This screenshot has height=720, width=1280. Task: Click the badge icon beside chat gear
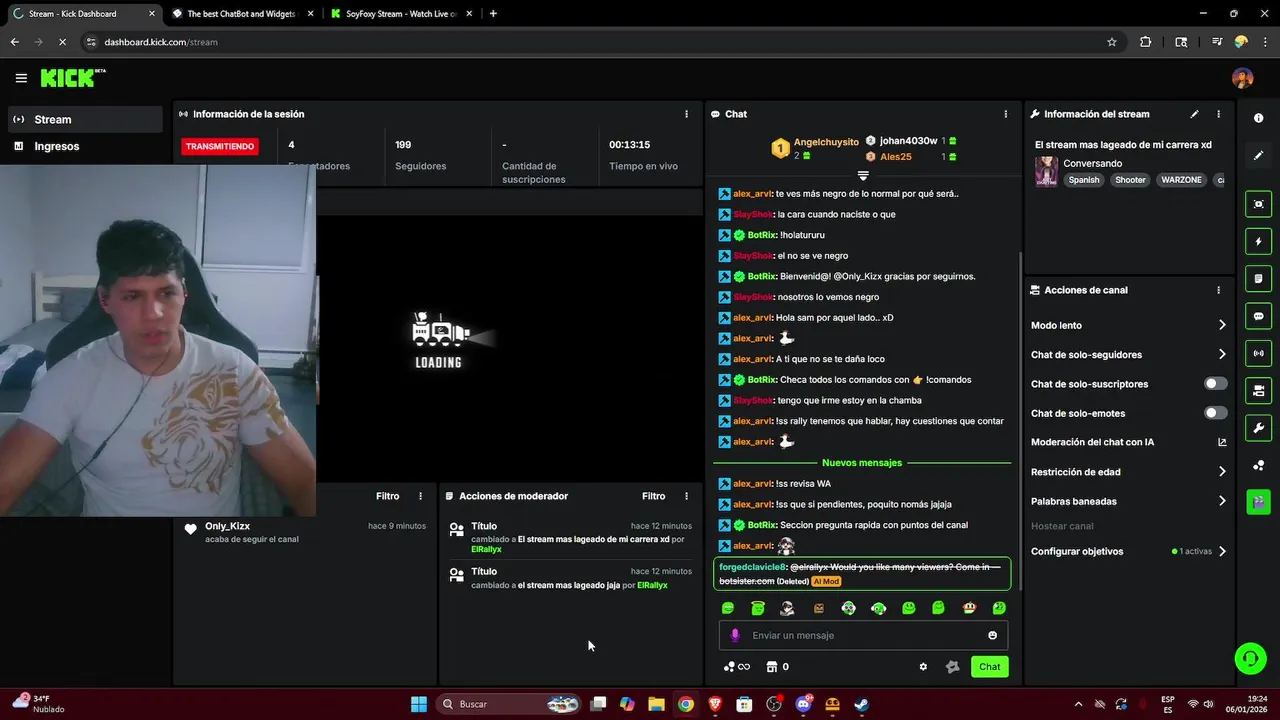952,667
